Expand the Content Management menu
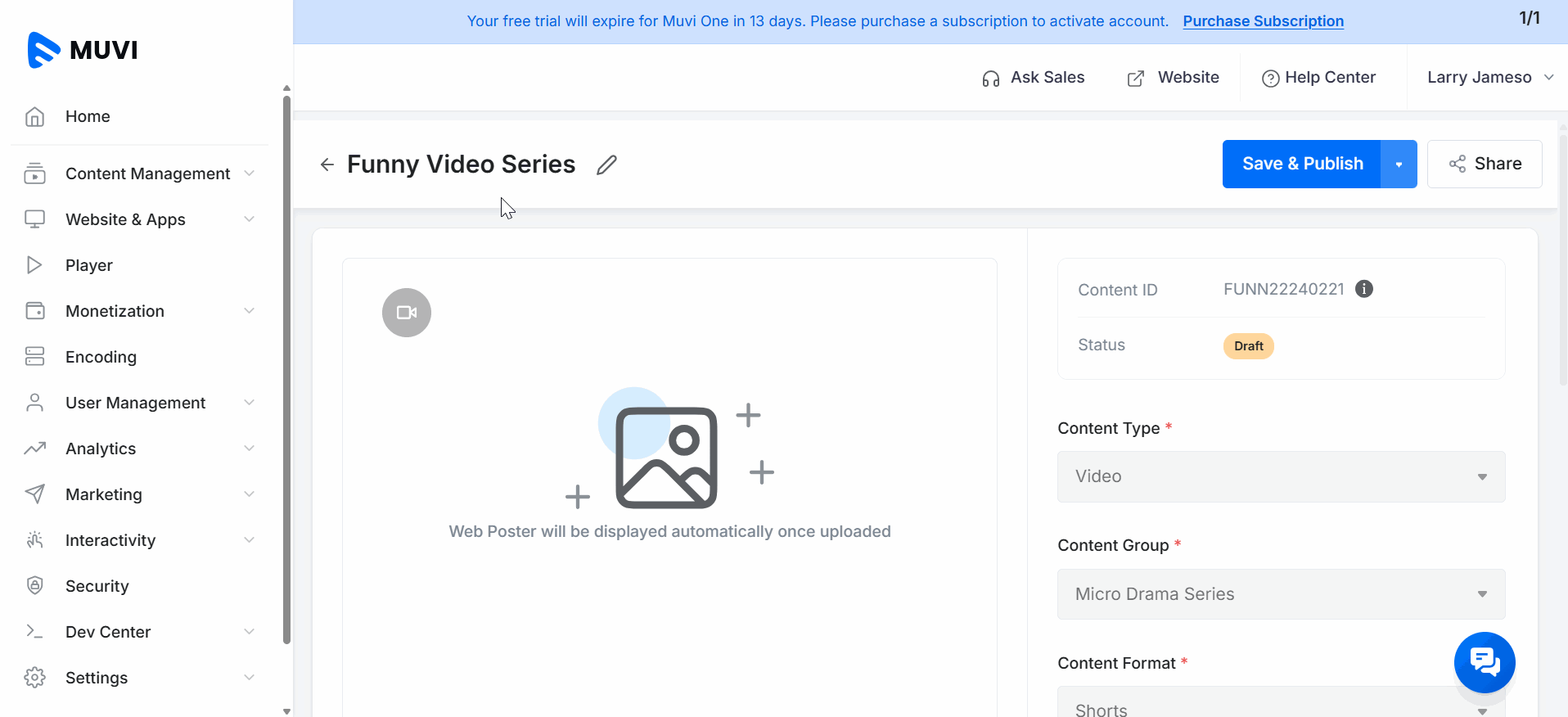 coord(147,174)
